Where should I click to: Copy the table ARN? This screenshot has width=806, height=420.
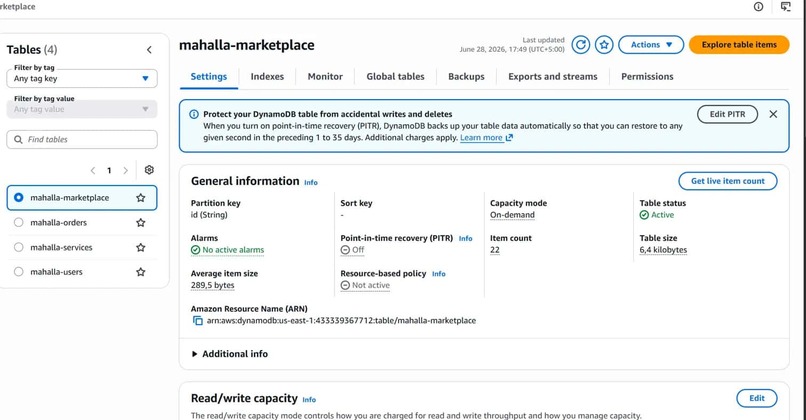[x=197, y=321]
